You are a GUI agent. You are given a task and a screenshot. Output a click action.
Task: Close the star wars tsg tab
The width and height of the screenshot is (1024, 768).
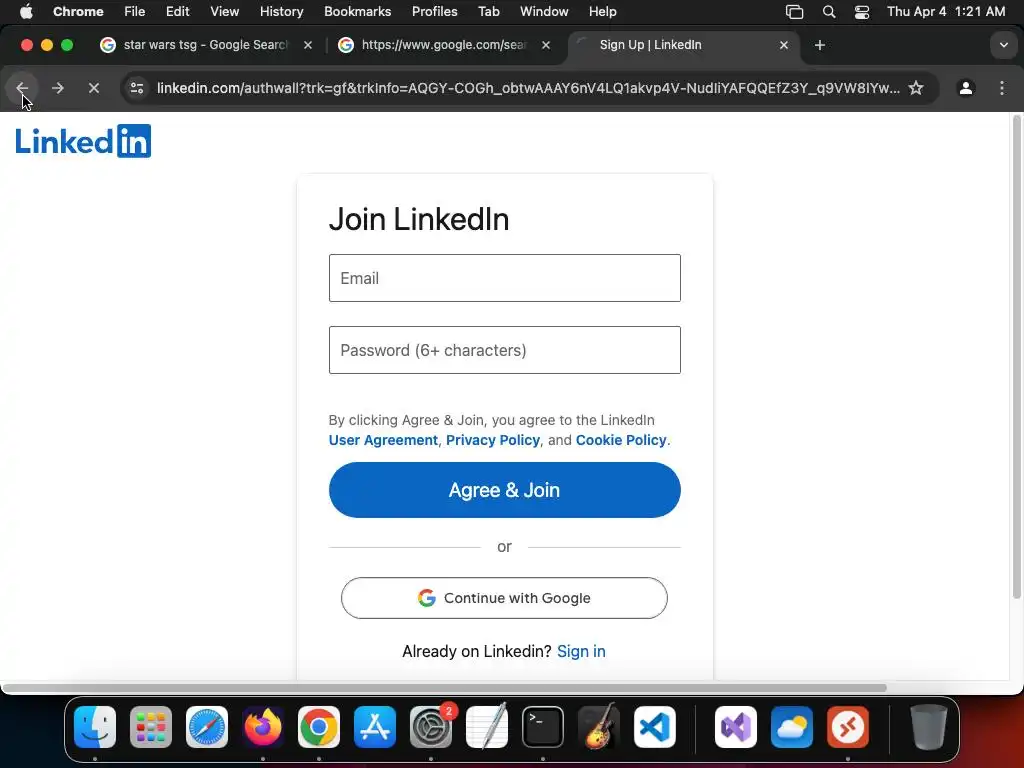tap(308, 45)
